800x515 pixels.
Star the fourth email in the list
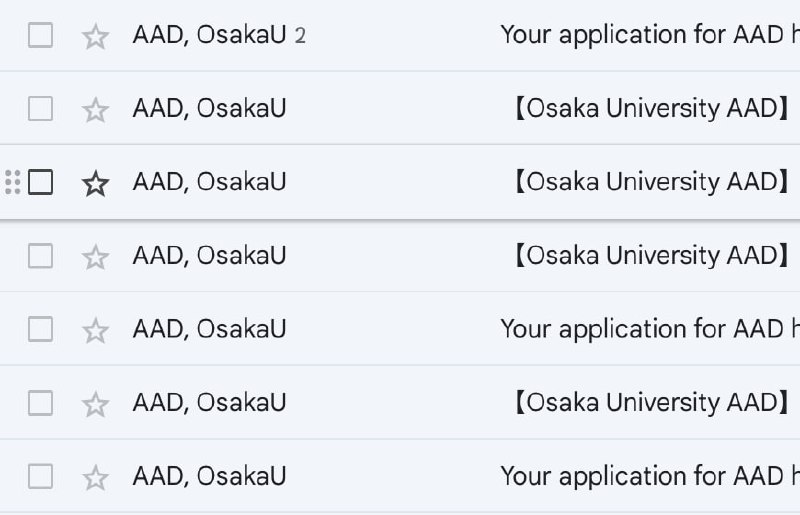[x=95, y=257]
